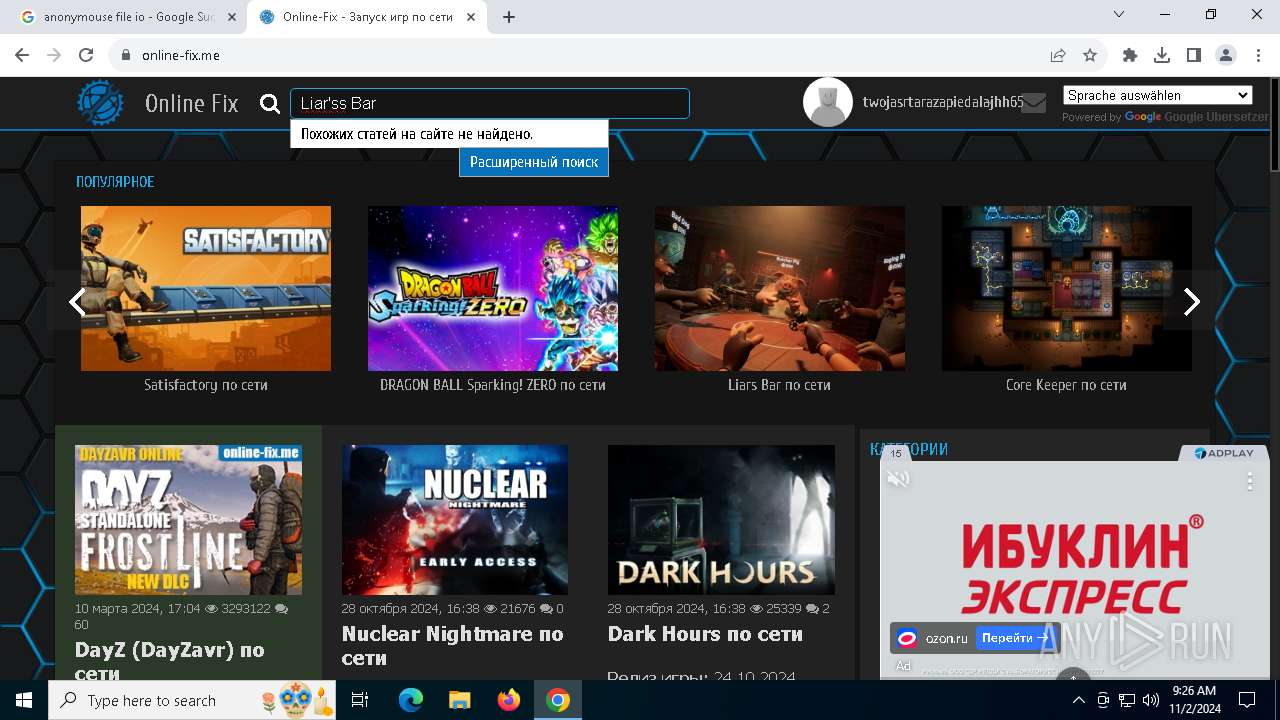Select the Online-Fix browser tab
The width and height of the screenshot is (1280, 720).
point(367,17)
